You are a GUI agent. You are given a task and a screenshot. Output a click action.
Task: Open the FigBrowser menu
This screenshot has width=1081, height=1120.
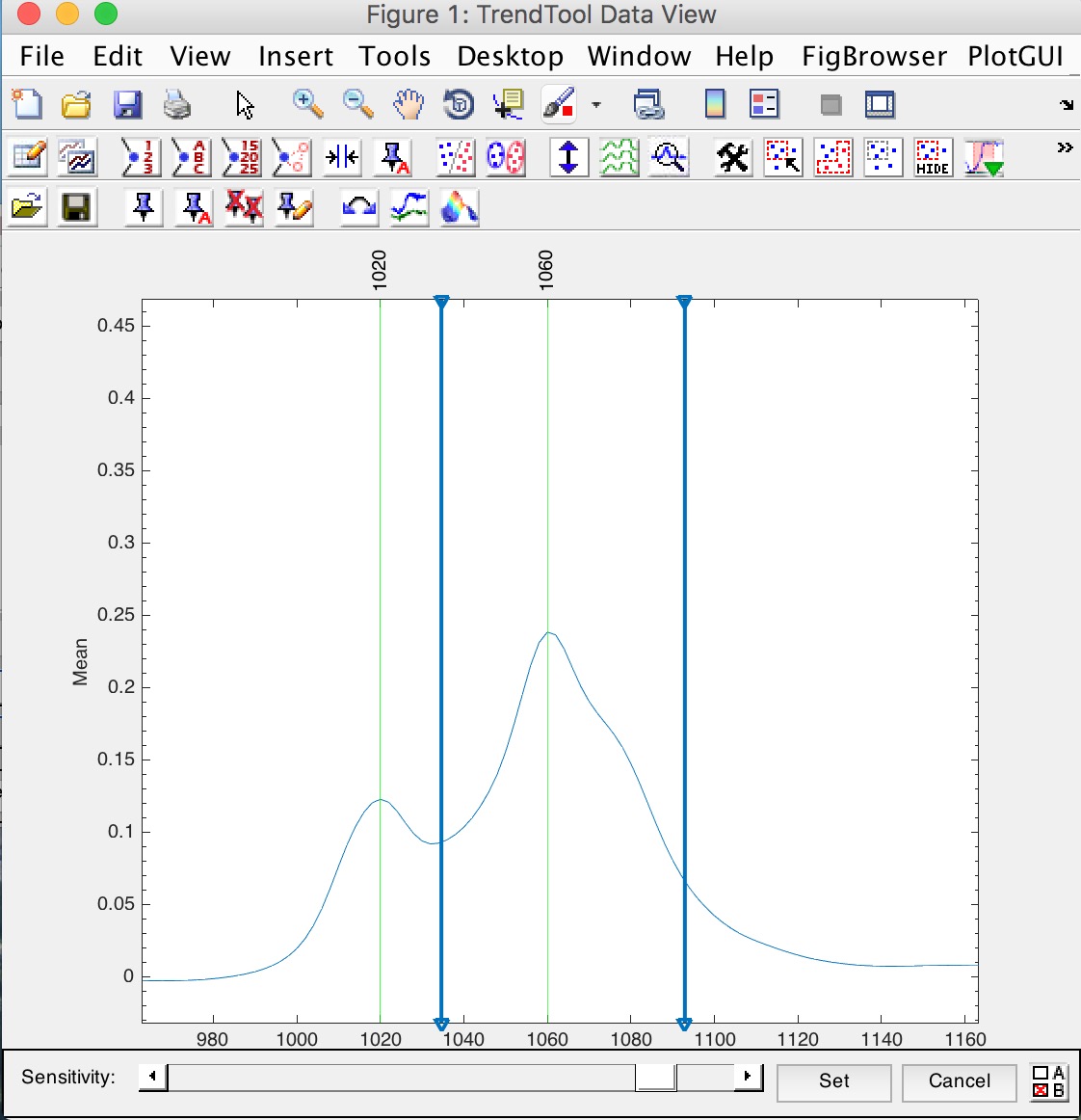pos(874,56)
